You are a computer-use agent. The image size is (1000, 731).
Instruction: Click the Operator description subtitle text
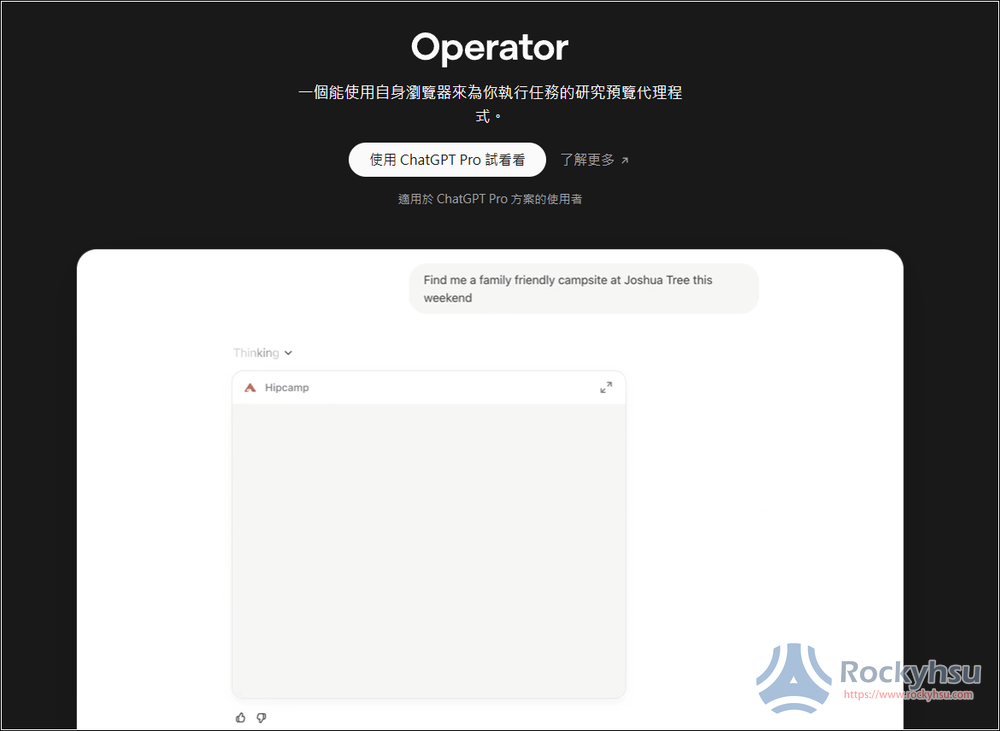tap(490, 104)
